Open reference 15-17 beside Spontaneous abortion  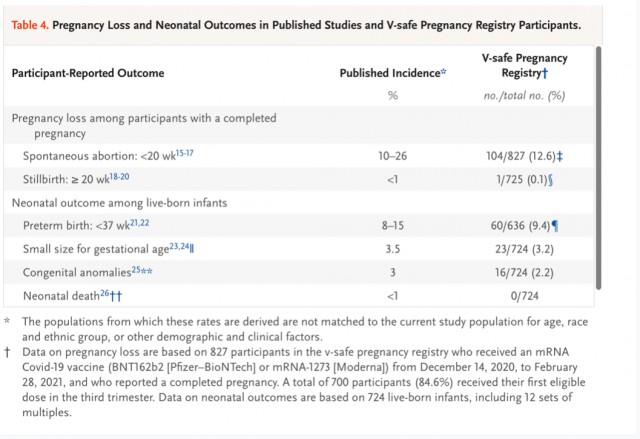[184, 153]
